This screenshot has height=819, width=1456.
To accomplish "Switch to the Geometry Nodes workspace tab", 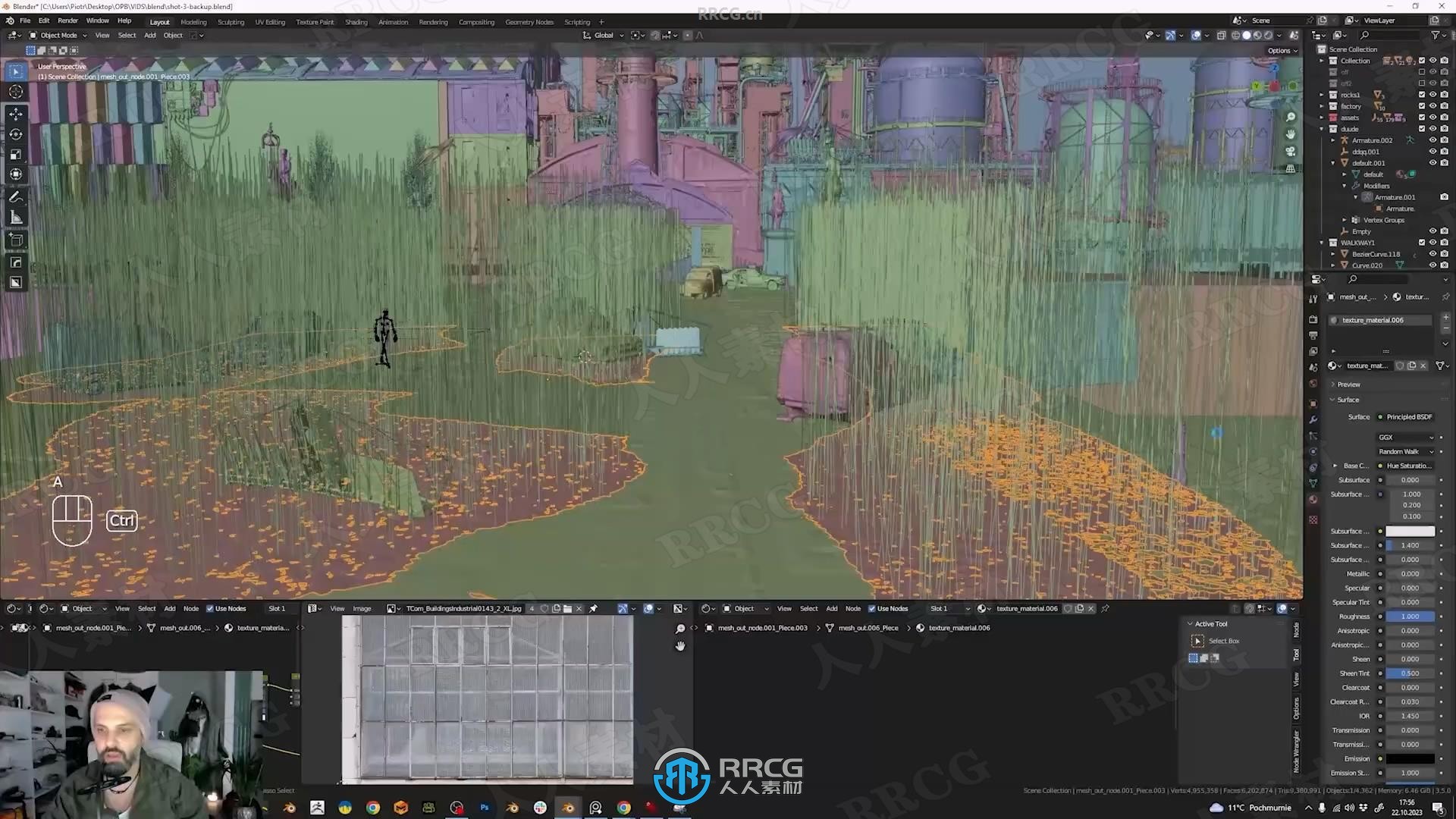I will 529,22.
